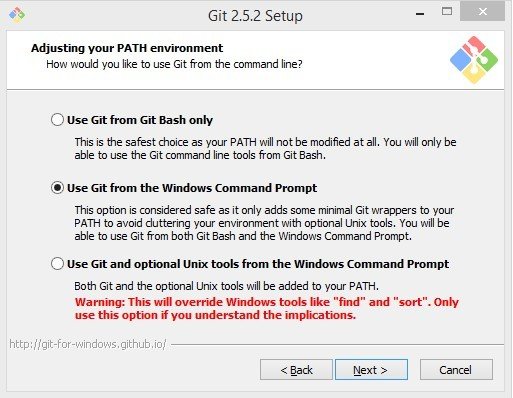Cancel the Git setup
The width and height of the screenshot is (513, 398).
pos(456,369)
